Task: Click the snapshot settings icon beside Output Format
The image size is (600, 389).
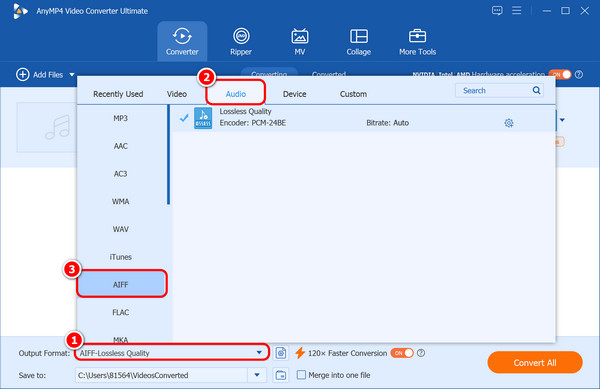Action: (281, 353)
